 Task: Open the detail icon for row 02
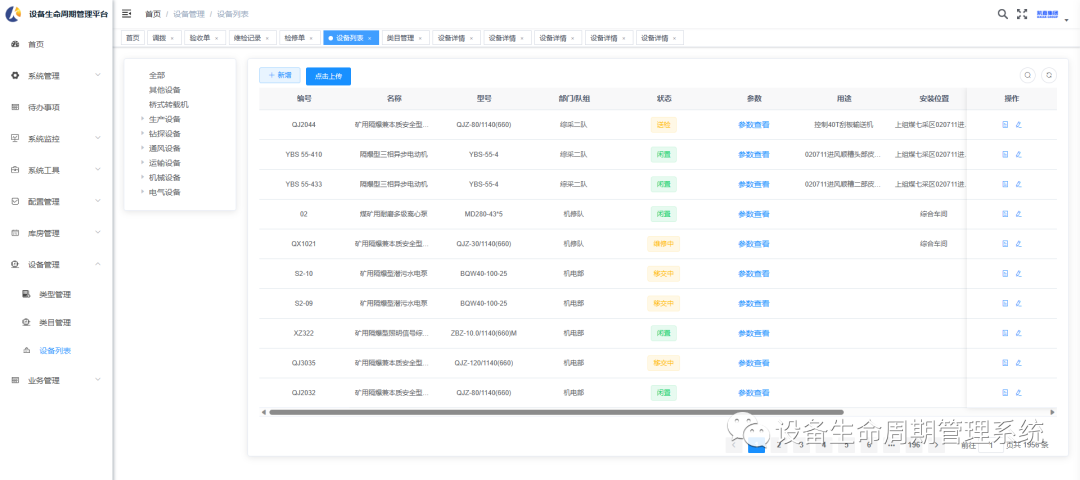[1005, 214]
